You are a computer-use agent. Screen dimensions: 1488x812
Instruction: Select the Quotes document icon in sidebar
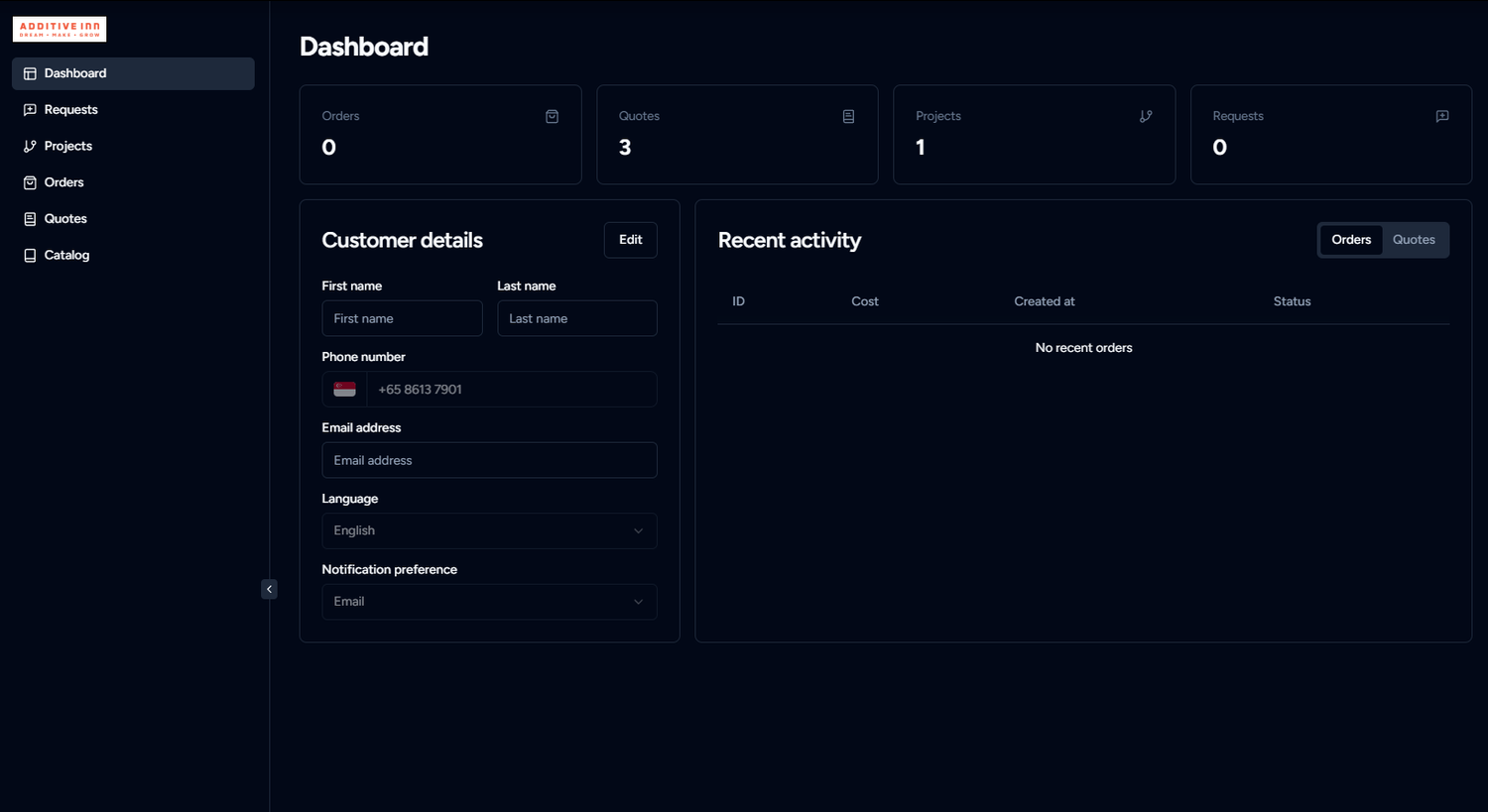[29, 218]
